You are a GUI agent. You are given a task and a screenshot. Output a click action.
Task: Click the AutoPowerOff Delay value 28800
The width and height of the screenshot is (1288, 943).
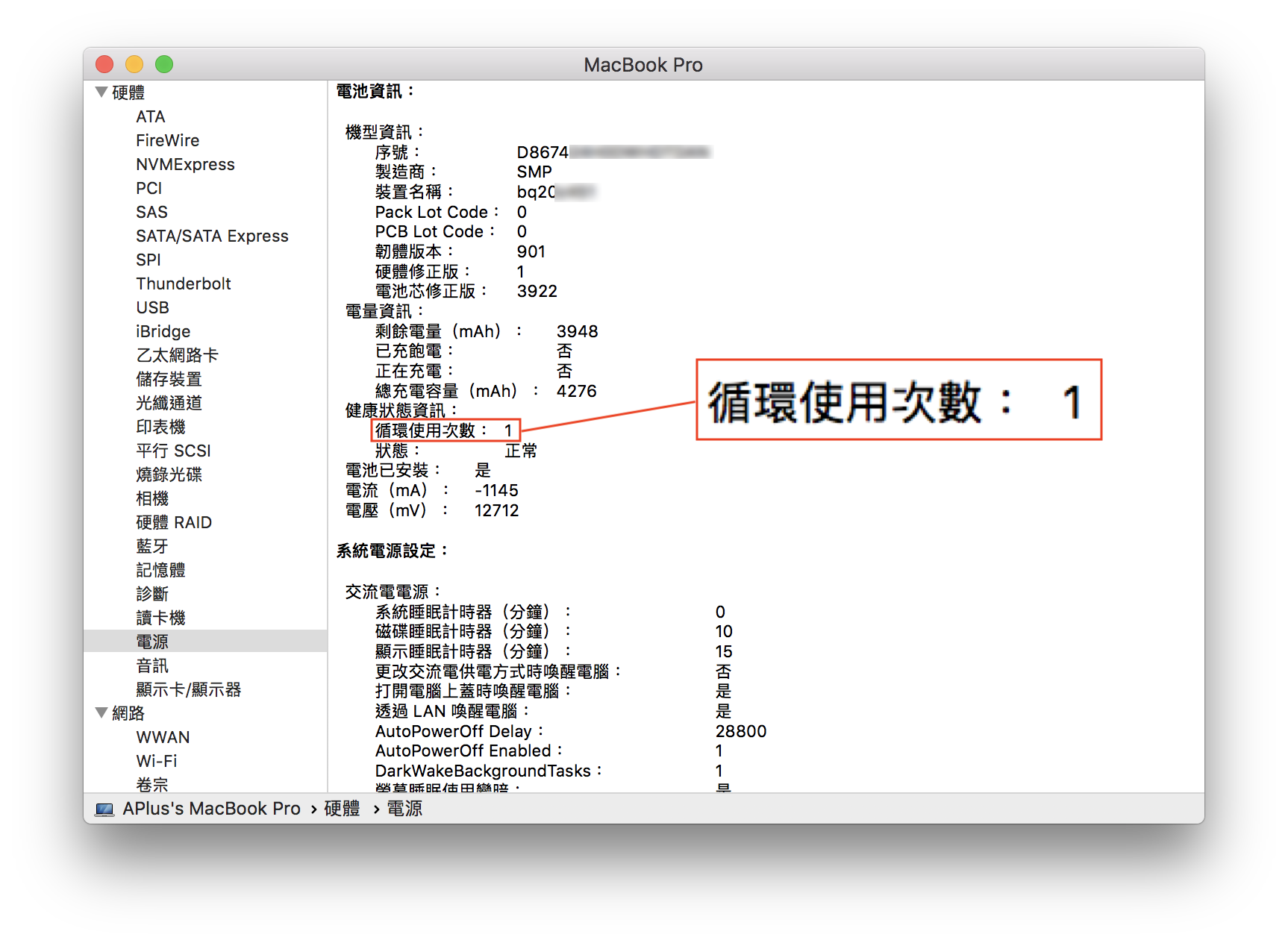(741, 731)
